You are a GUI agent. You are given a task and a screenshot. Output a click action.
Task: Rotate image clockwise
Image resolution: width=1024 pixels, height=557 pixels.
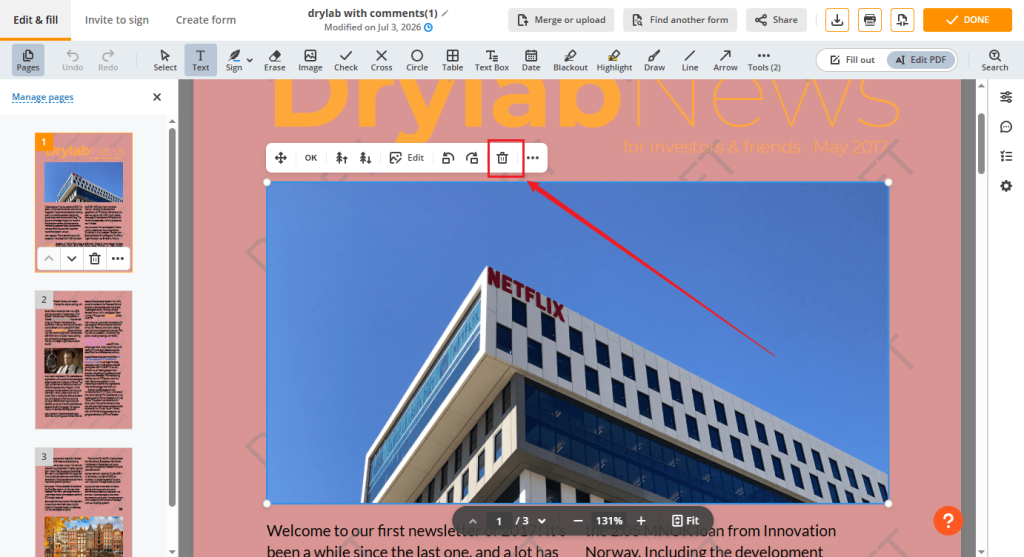pos(472,158)
